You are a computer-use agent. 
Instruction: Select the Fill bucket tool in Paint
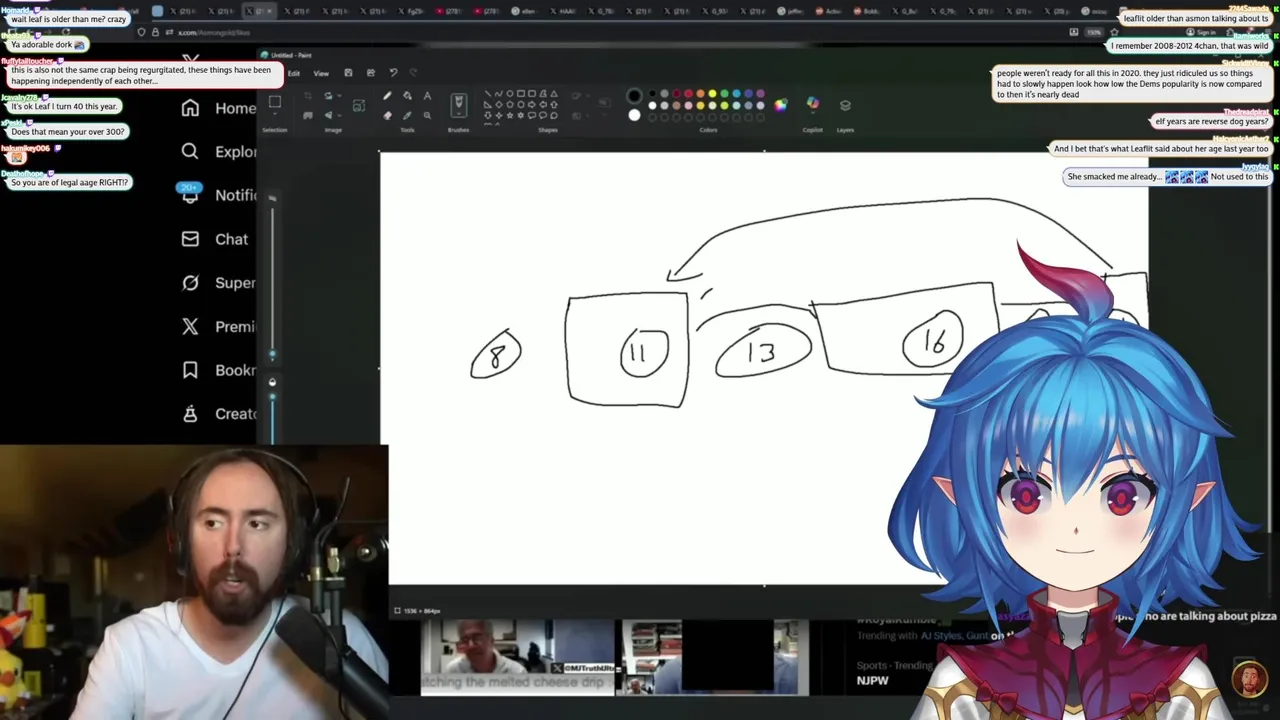(x=407, y=96)
